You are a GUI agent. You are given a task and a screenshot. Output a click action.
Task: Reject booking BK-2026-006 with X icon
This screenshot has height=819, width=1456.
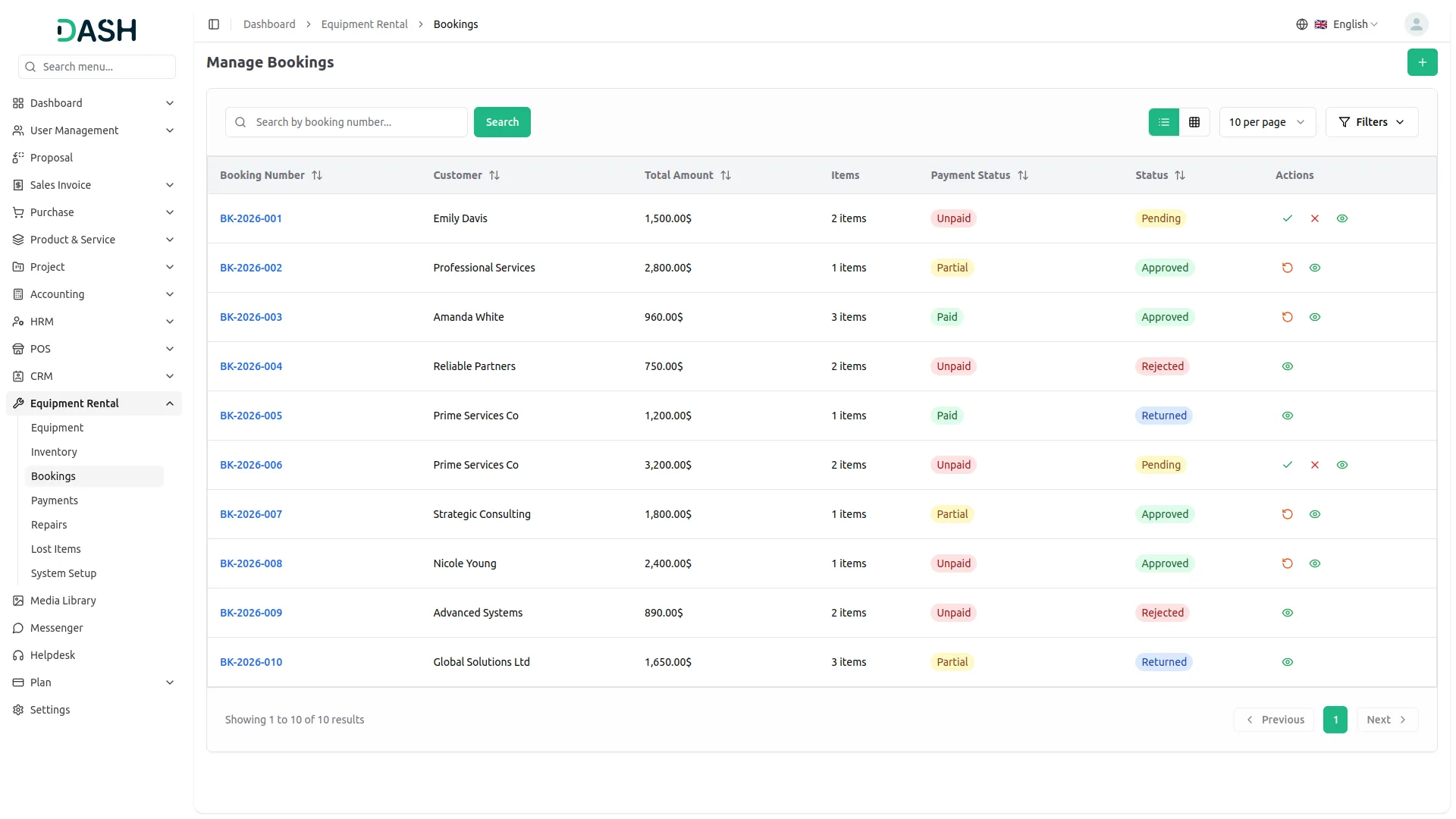(x=1314, y=465)
